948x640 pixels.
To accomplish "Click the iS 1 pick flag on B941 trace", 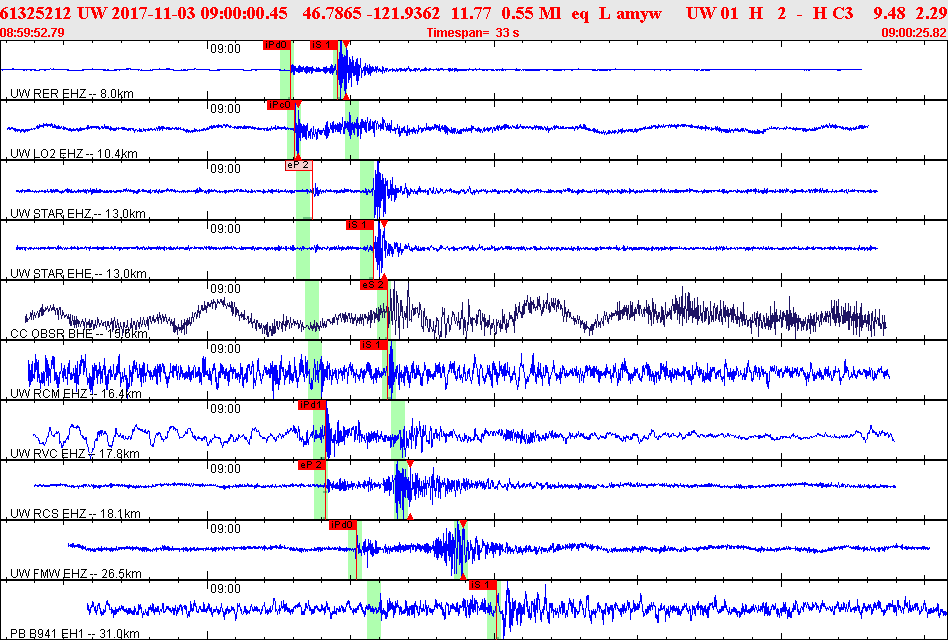I will (482, 584).
